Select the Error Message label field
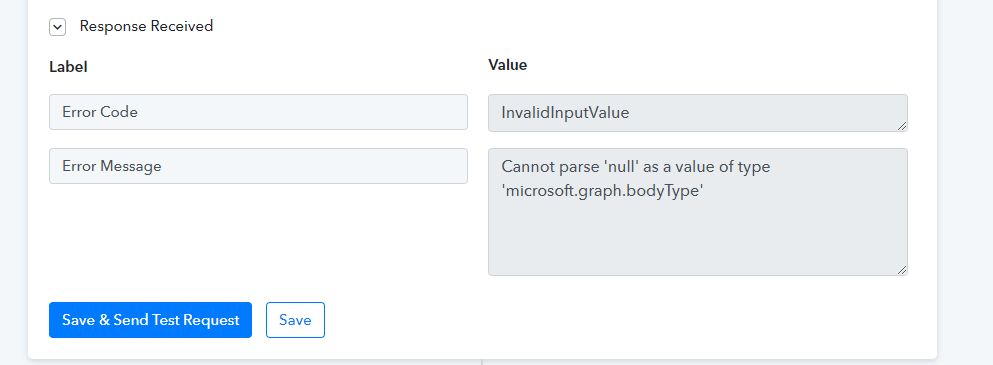The image size is (993, 365). [x=258, y=166]
